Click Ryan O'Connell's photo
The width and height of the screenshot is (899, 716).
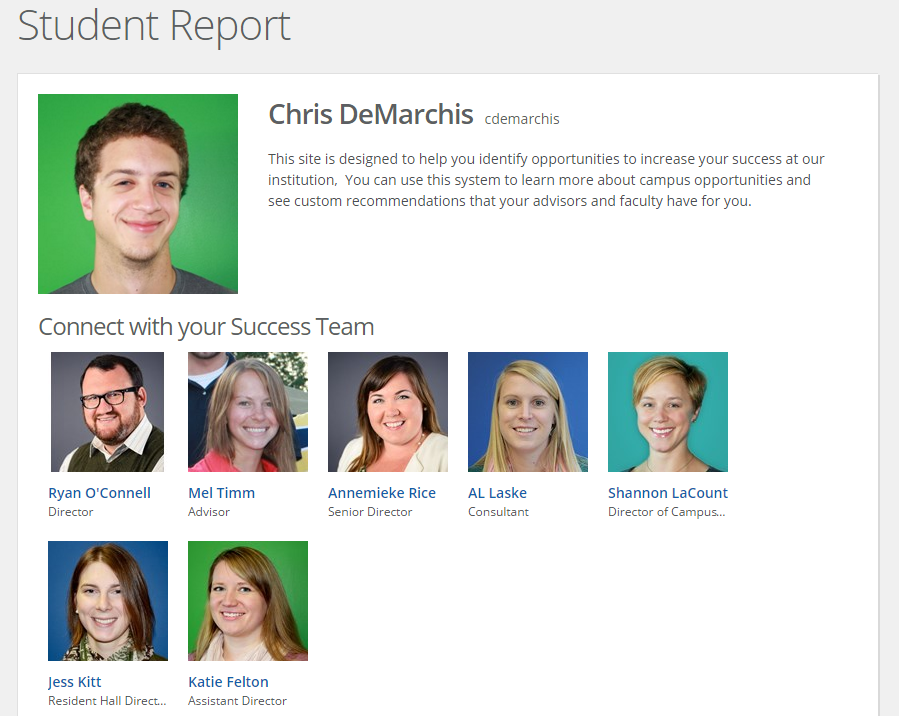pyautogui.click(x=107, y=411)
